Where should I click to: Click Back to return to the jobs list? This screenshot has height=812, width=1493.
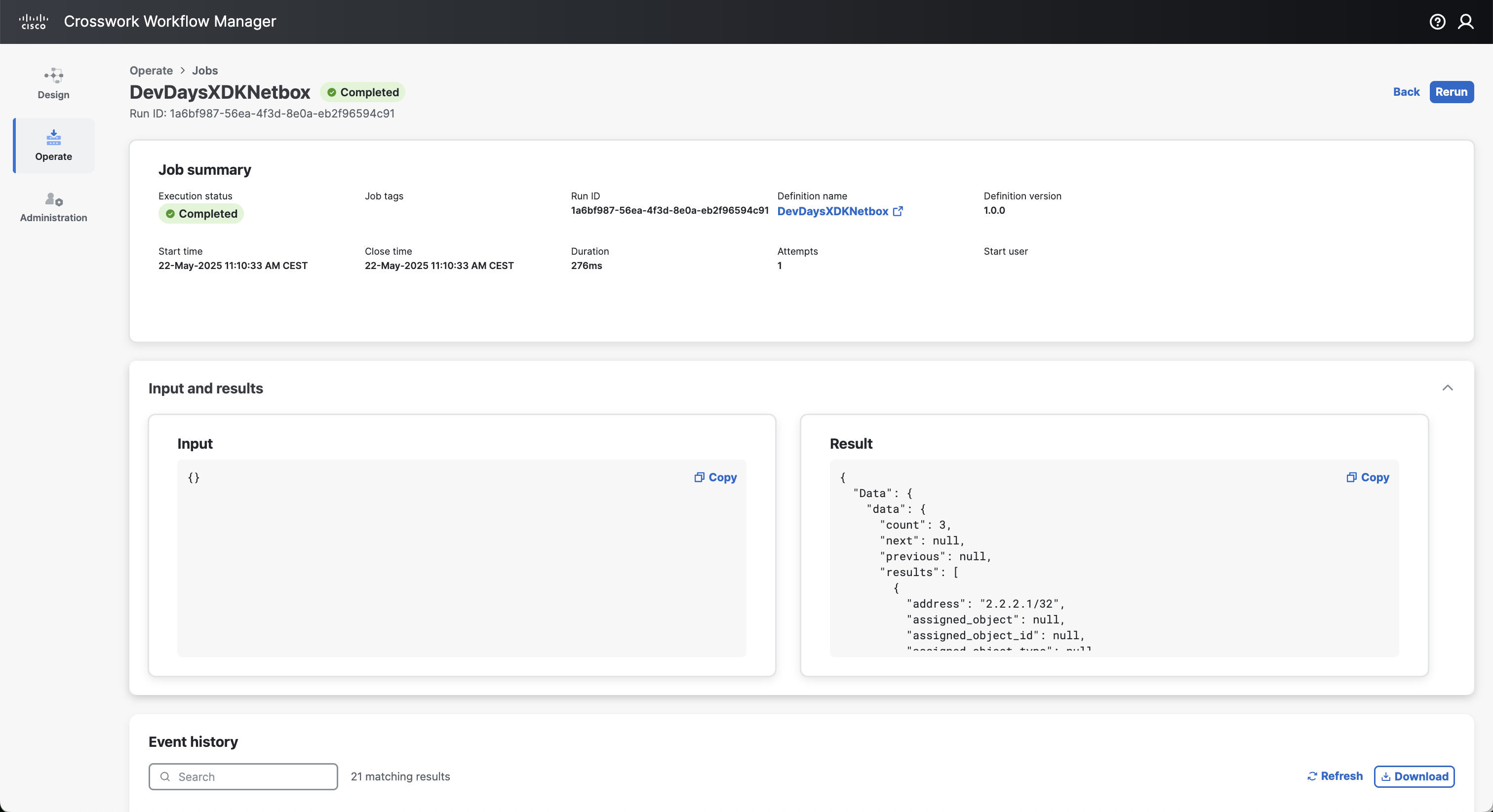(x=1406, y=92)
